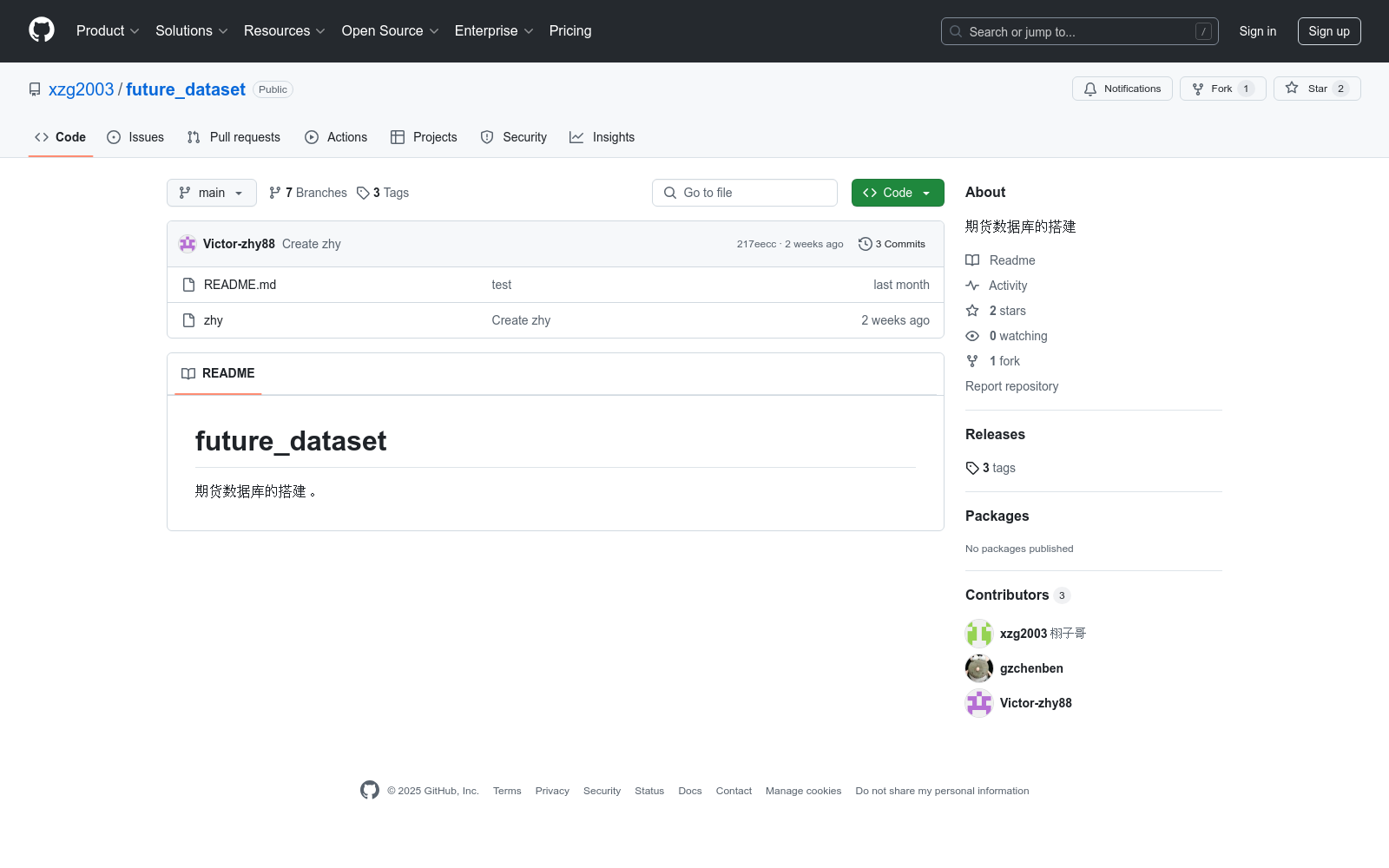Expand the Solutions menu
Screen dimensions: 1389x868
coord(192,31)
